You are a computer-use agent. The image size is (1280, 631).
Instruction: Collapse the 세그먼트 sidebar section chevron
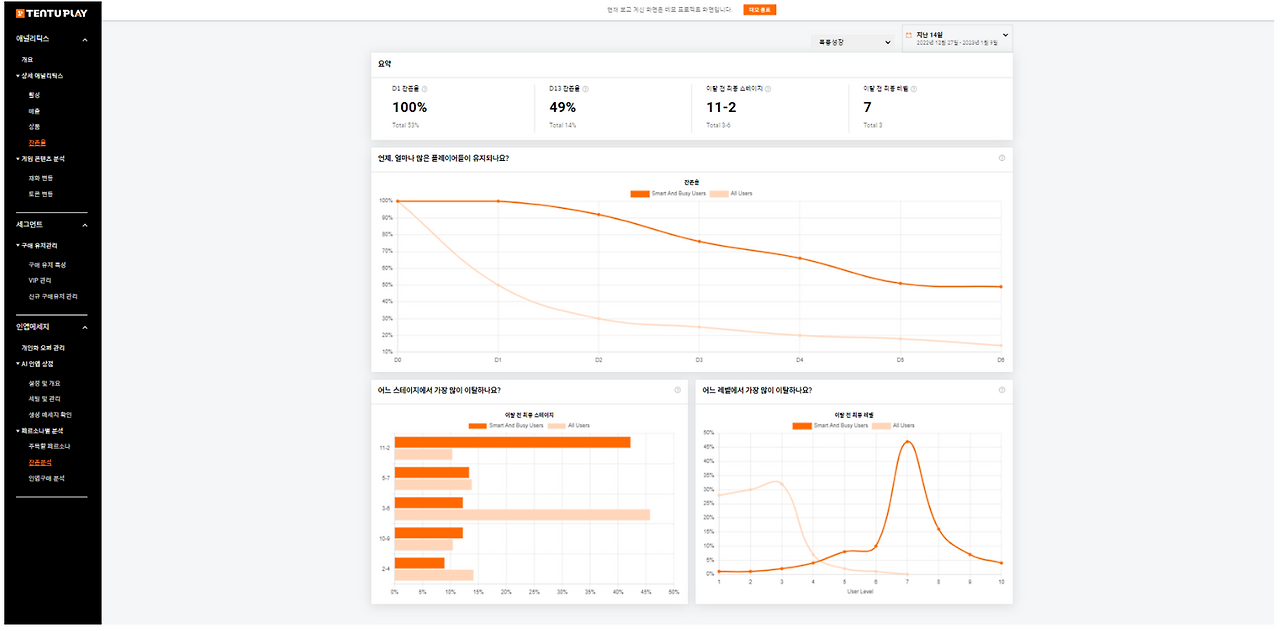tap(85, 225)
